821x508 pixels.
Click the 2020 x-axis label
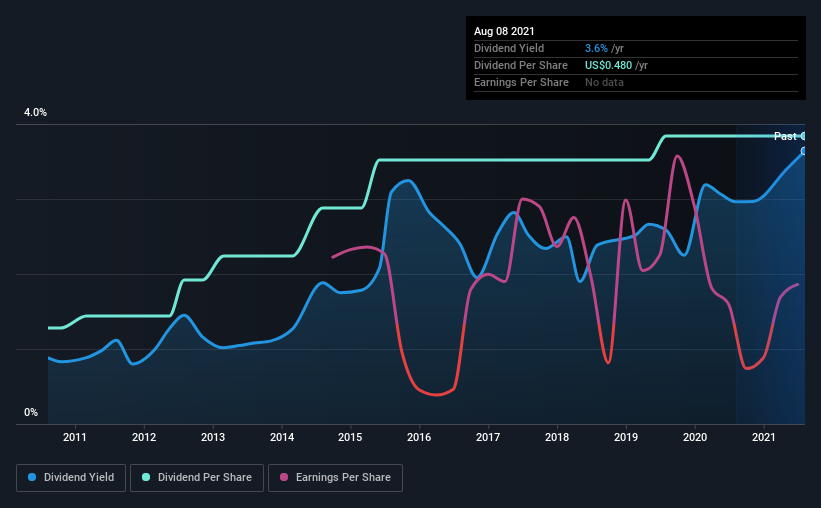tap(695, 437)
